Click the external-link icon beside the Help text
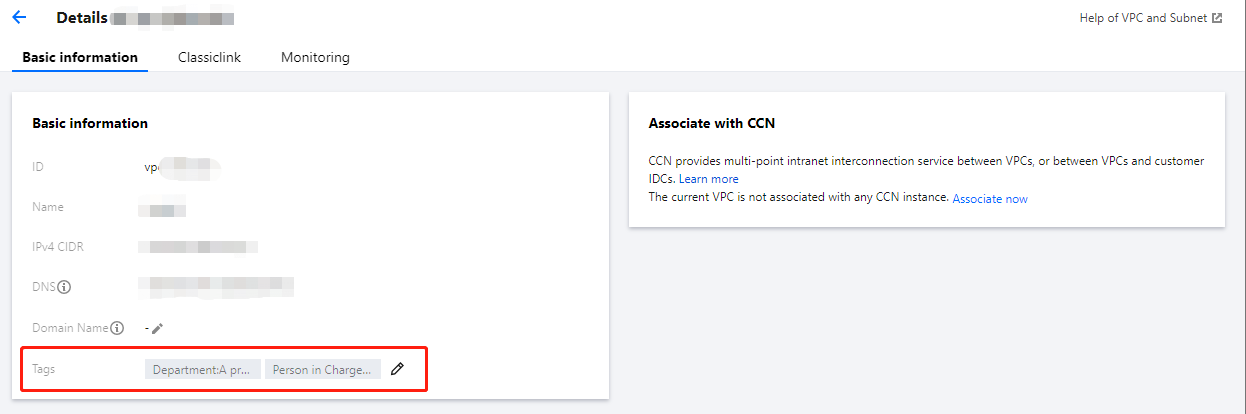Viewport: 1246px width, 414px height. [x=1217, y=18]
